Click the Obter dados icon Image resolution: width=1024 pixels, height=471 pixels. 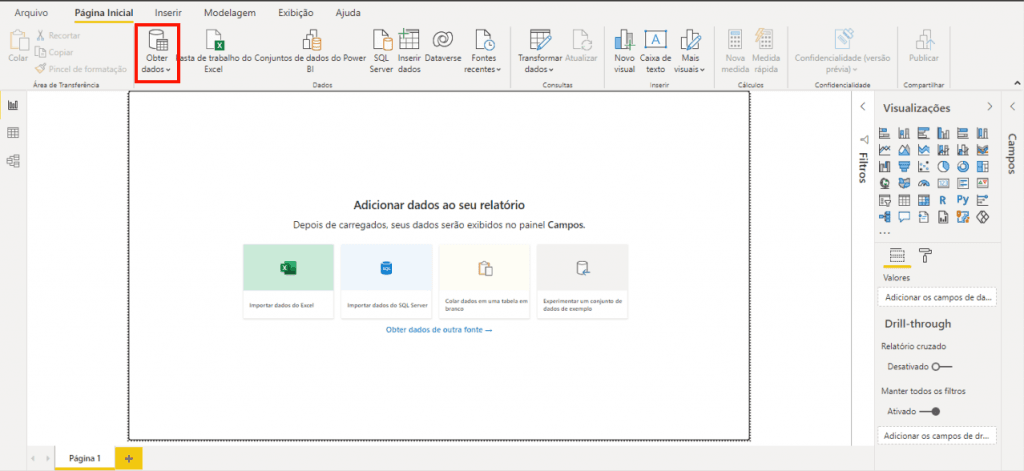click(157, 41)
